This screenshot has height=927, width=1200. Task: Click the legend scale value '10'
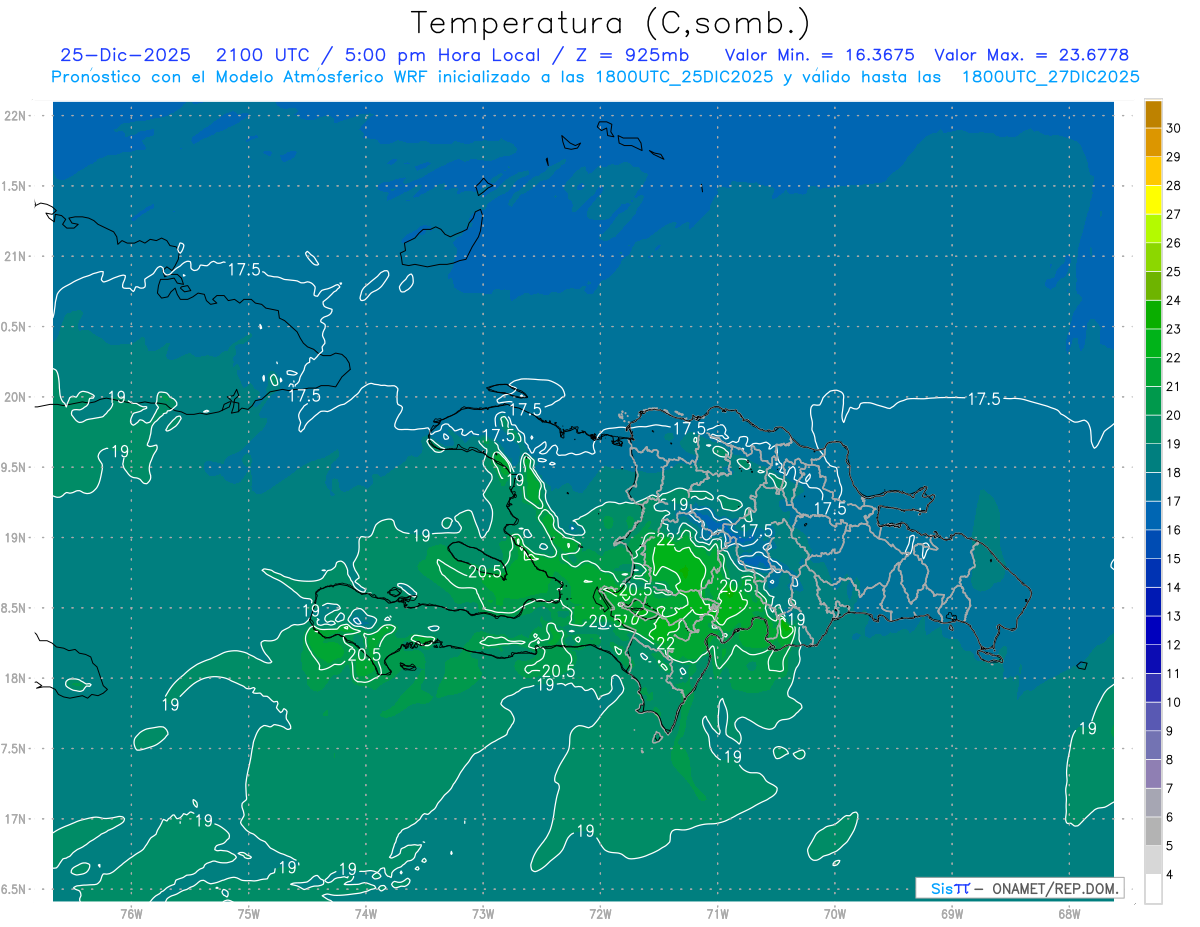[1174, 702]
